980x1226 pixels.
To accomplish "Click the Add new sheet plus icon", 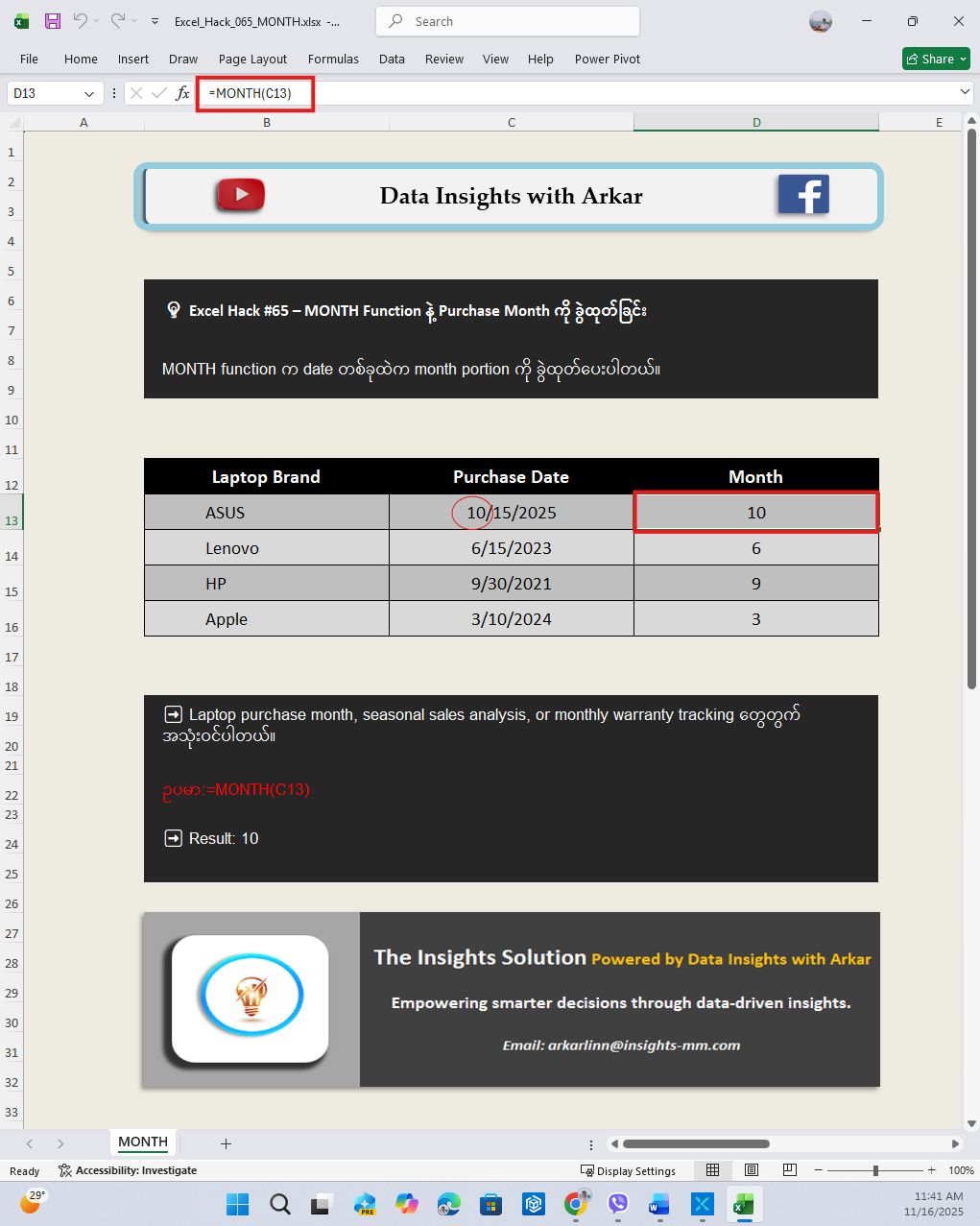I will click(226, 1143).
